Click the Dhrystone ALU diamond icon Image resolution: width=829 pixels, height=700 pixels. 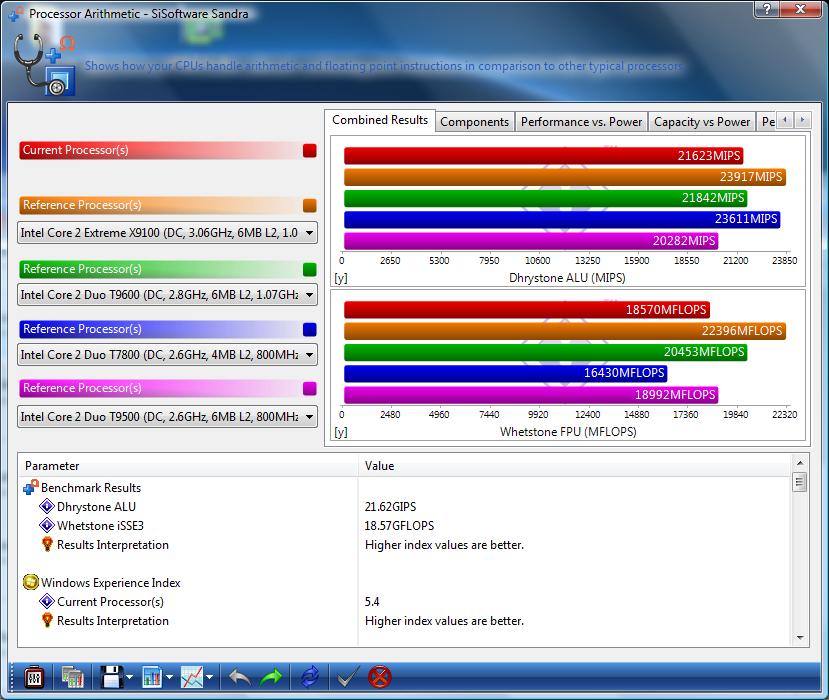pos(47,506)
